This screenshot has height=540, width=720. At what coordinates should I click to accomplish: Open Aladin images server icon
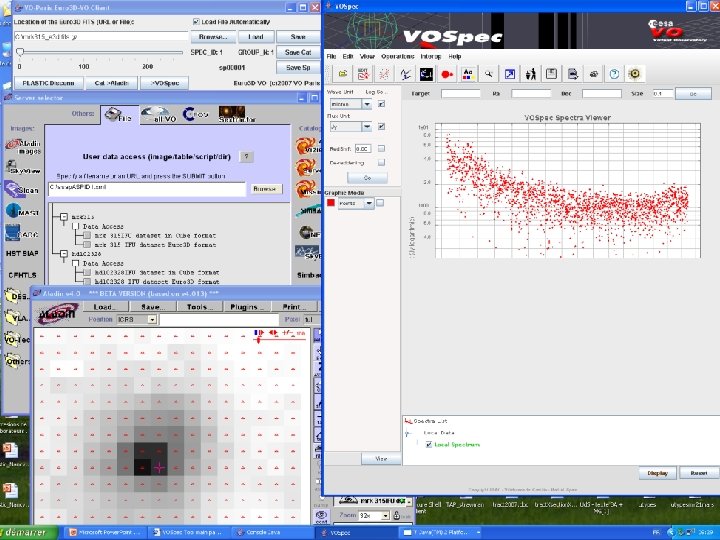(23, 146)
